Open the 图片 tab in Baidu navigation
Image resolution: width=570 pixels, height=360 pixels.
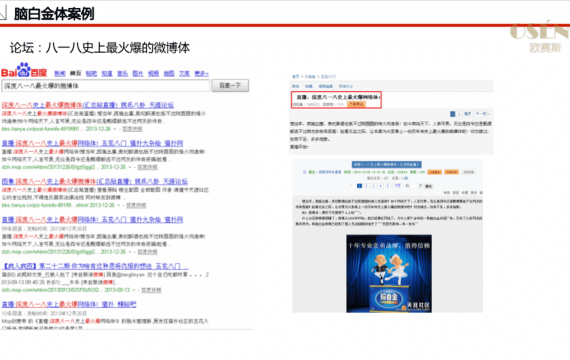pos(138,73)
